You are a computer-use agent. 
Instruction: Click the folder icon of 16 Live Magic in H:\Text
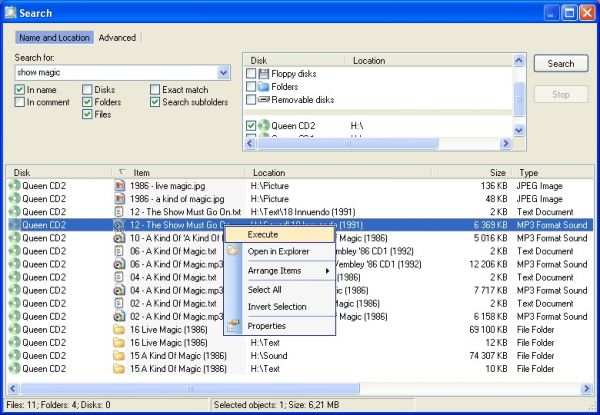(119, 342)
